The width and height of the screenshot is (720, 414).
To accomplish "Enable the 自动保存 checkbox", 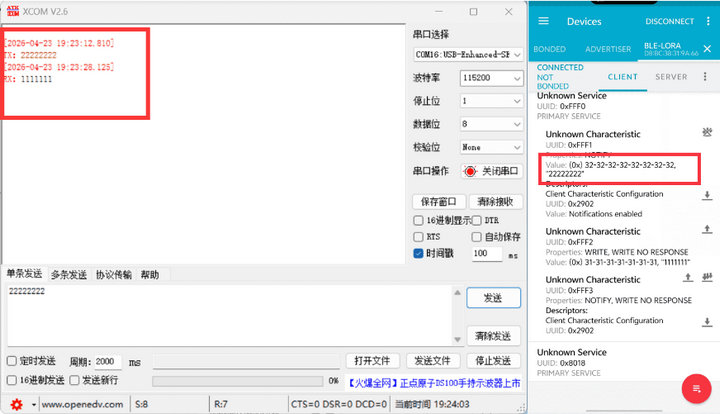I will [477, 237].
